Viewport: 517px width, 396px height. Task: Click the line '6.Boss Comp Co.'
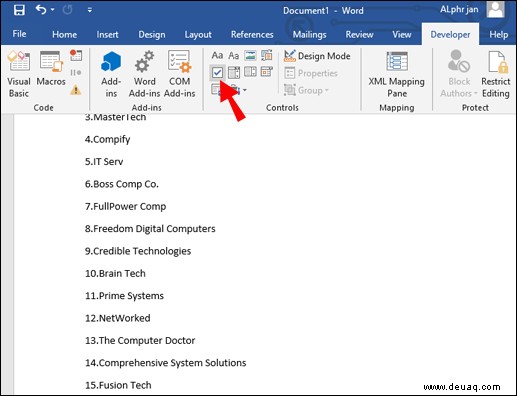[122, 184]
